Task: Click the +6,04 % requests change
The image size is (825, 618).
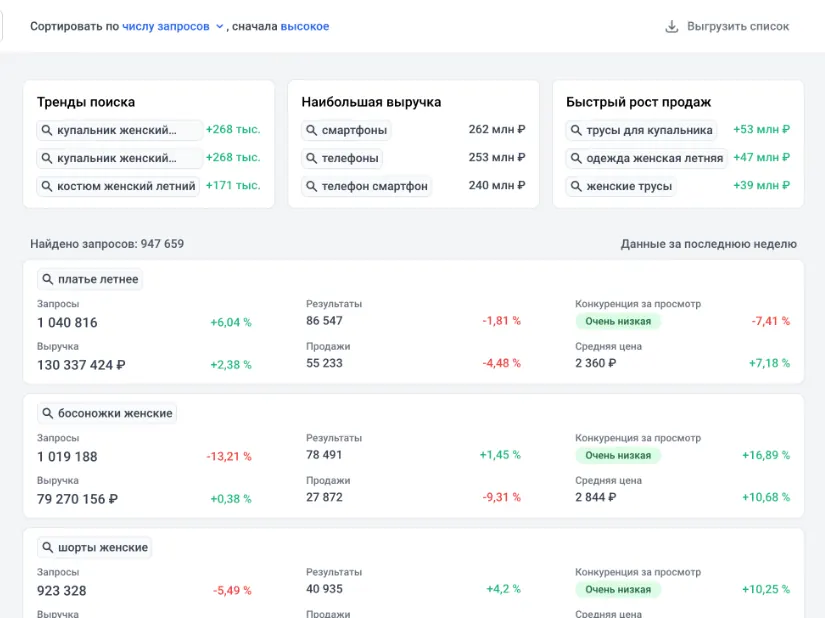Action: 231,322
